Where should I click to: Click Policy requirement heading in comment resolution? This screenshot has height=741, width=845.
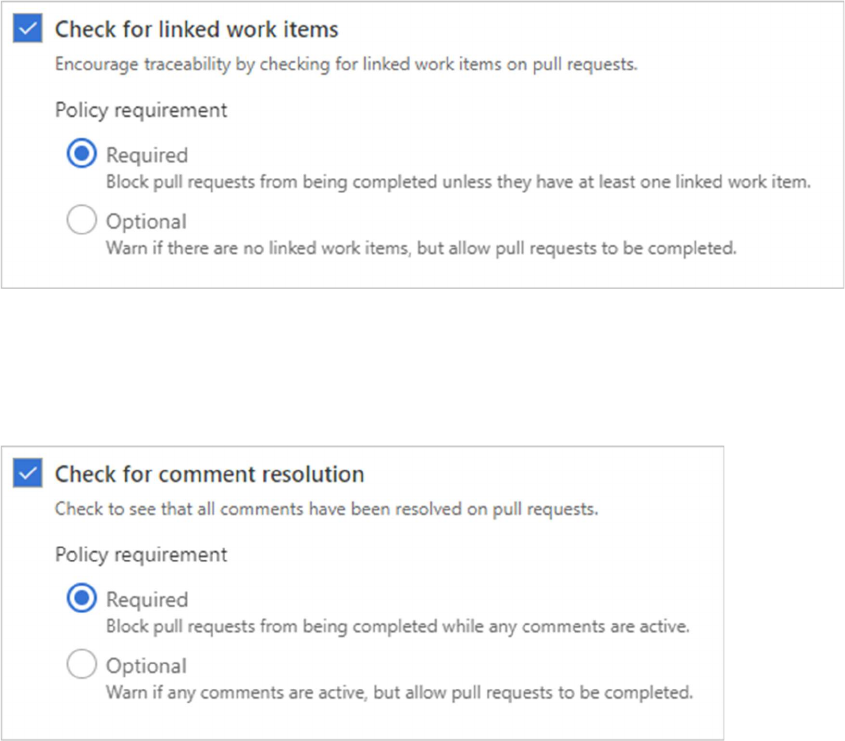(x=141, y=554)
